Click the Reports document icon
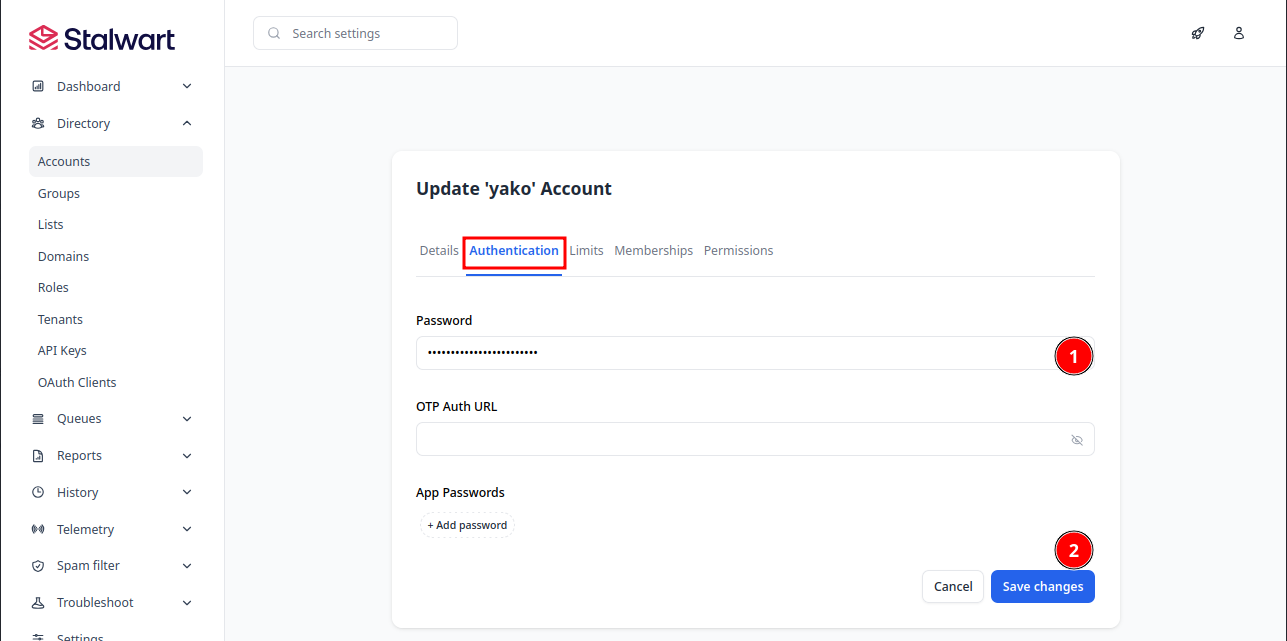Screen dimensions: 1287x641 [38, 456]
